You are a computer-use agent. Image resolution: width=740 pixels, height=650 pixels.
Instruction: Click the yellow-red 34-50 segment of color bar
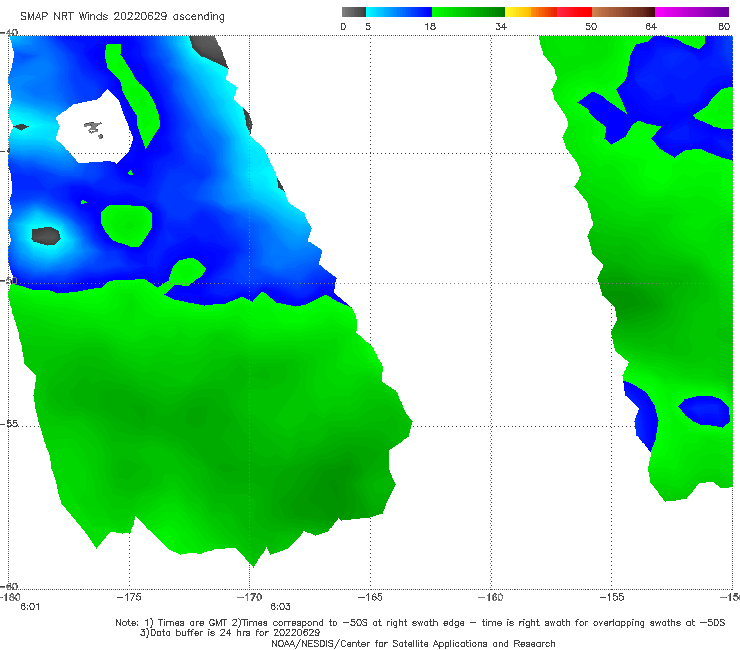[x=548, y=12]
